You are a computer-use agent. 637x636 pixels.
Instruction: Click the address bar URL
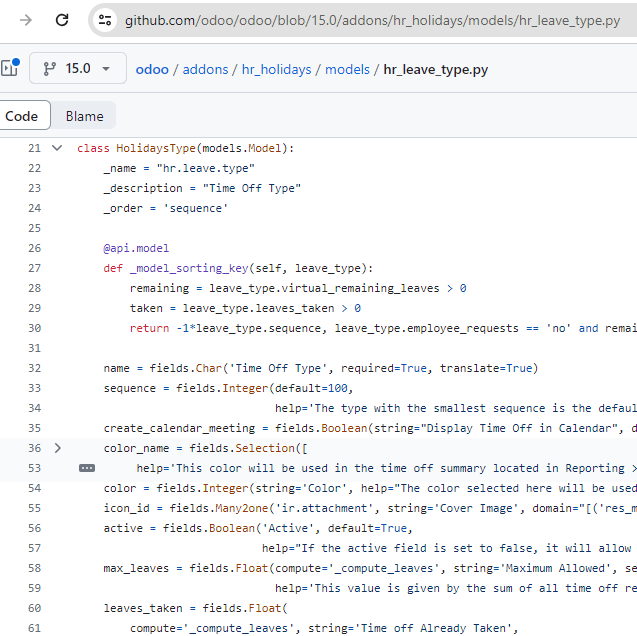372,20
